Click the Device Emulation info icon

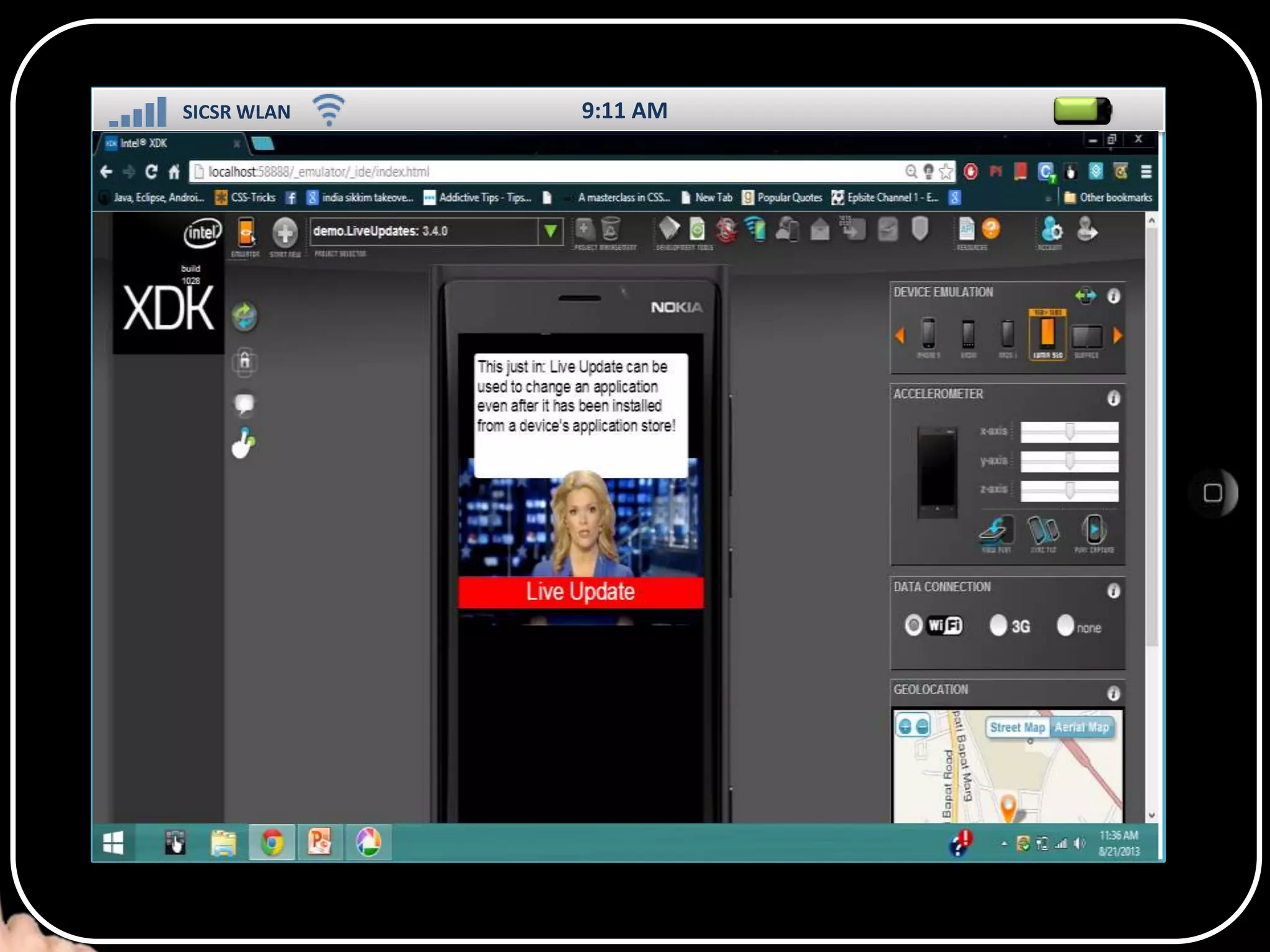[x=1114, y=296]
